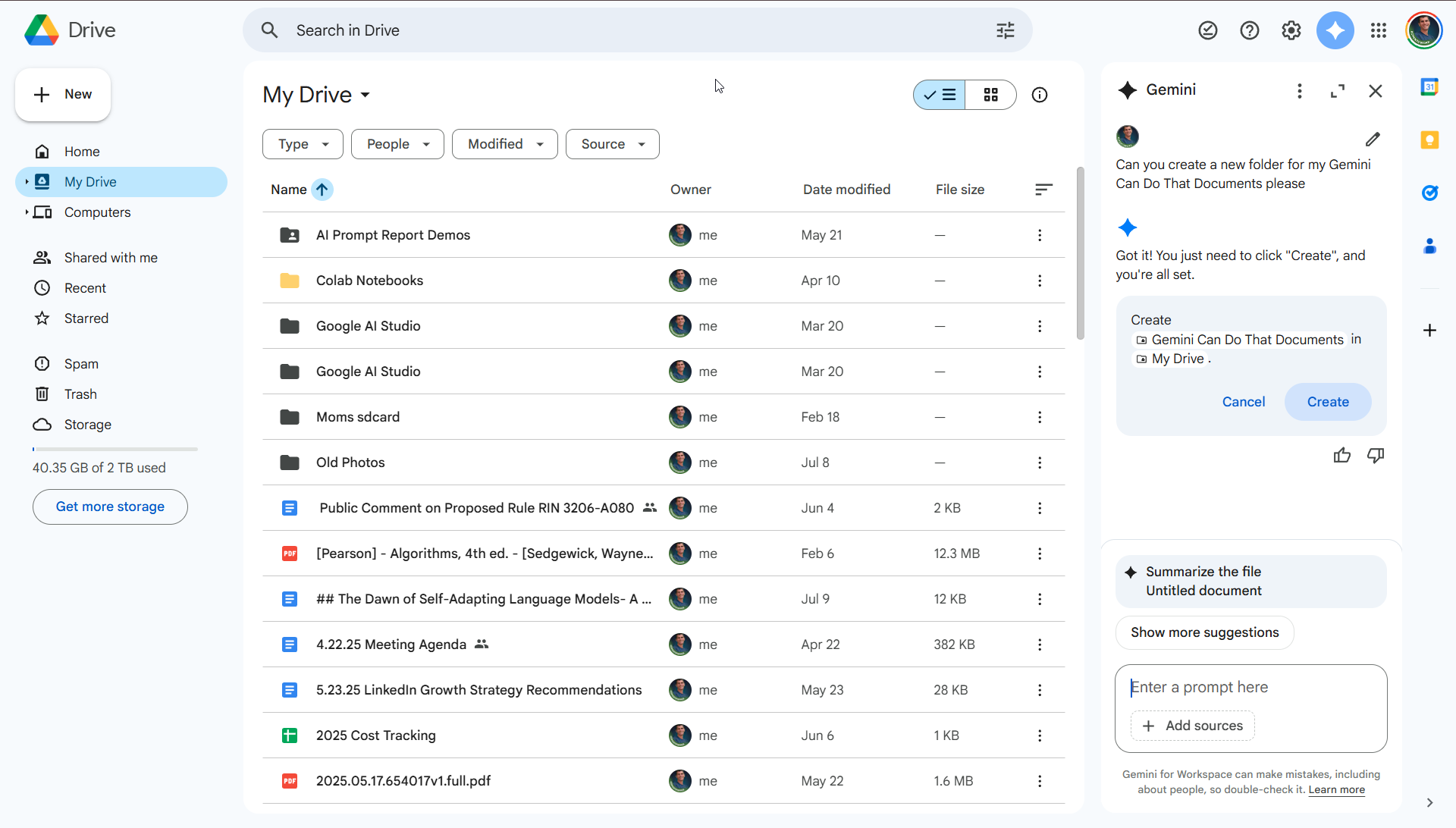Toggle the Gemini panel button in header
The height and width of the screenshot is (828, 1456).
(x=1335, y=30)
